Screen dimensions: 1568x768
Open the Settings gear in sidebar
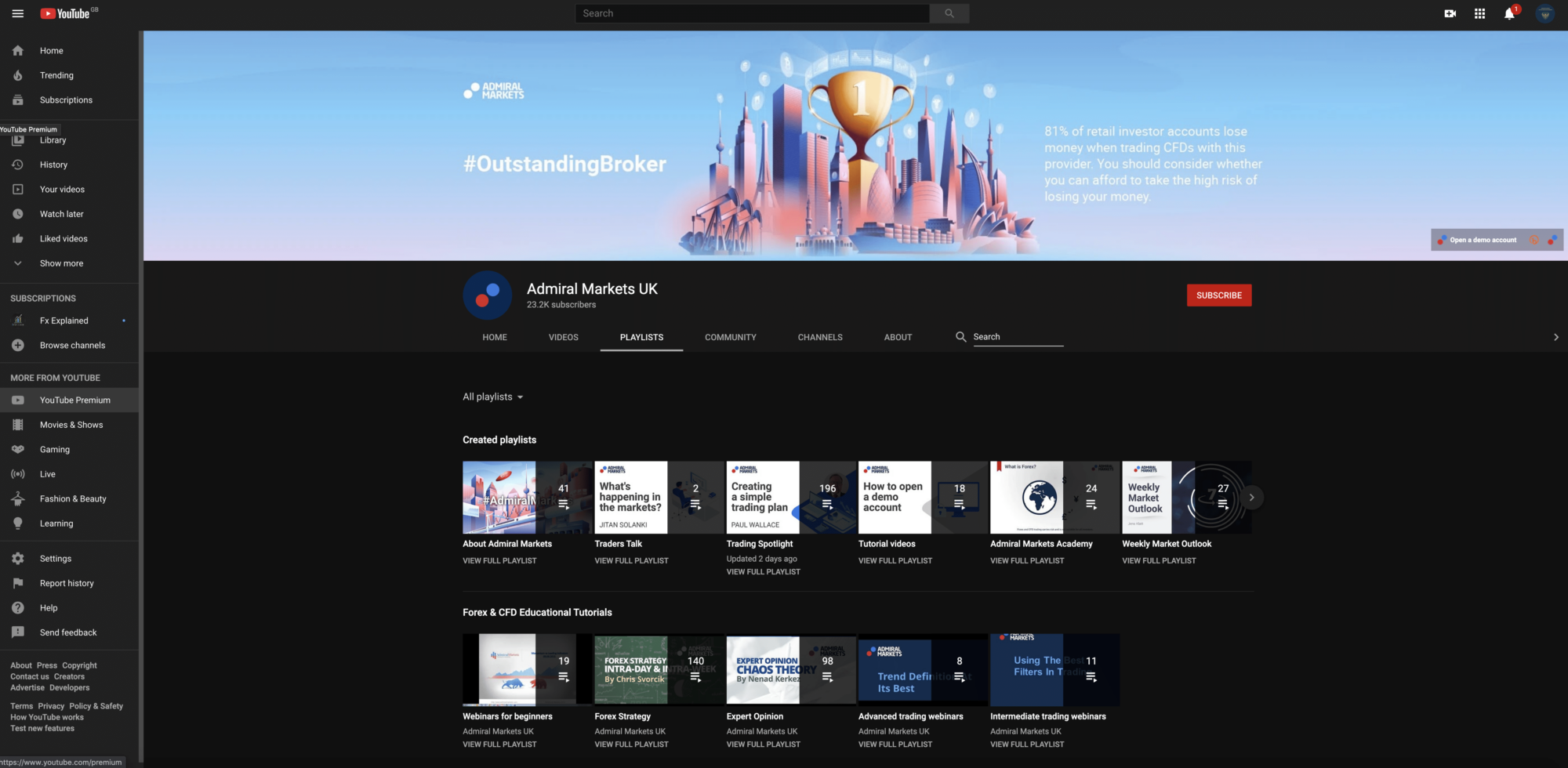click(x=18, y=559)
